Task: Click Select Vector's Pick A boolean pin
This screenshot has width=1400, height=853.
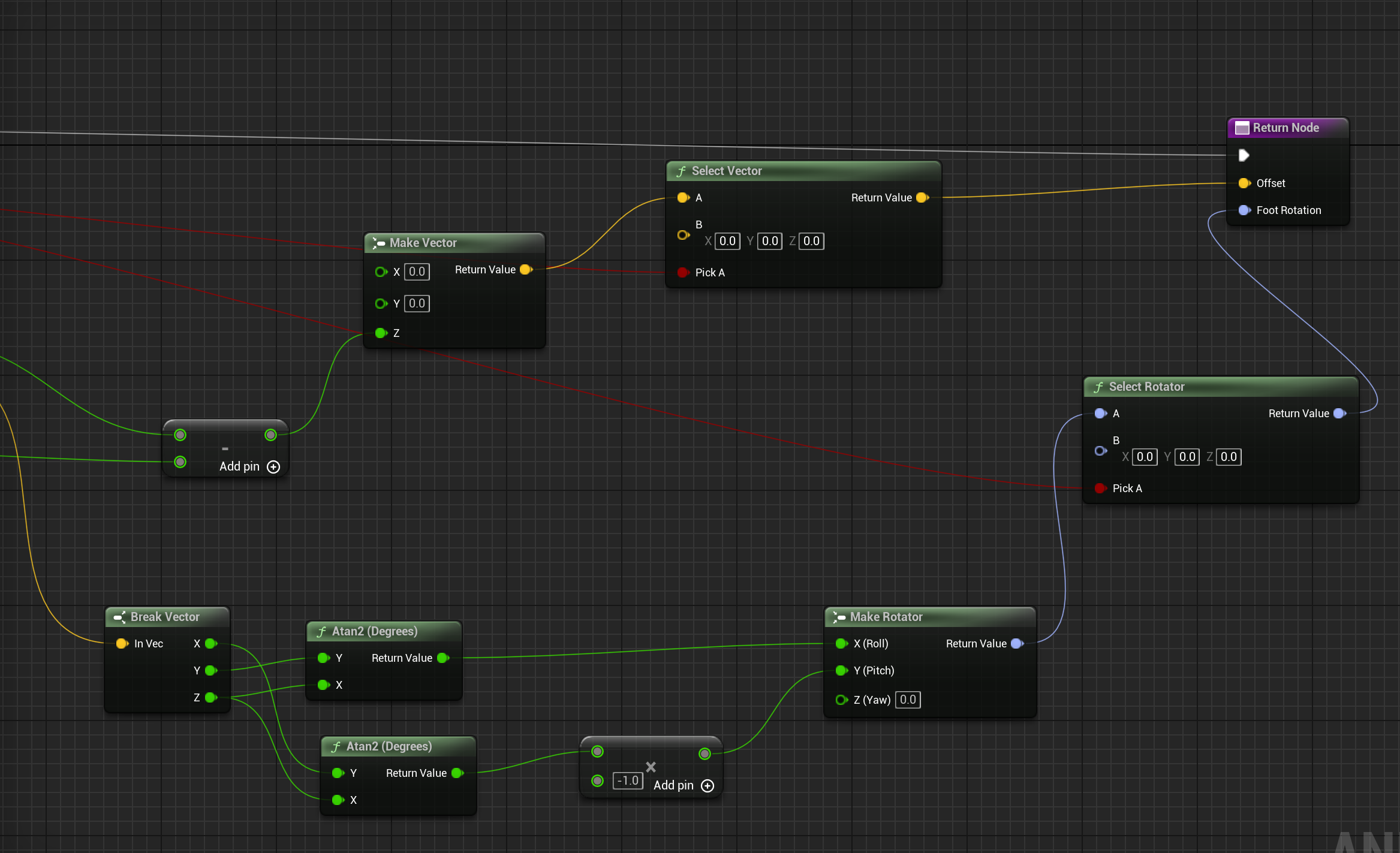Action: point(682,273)
